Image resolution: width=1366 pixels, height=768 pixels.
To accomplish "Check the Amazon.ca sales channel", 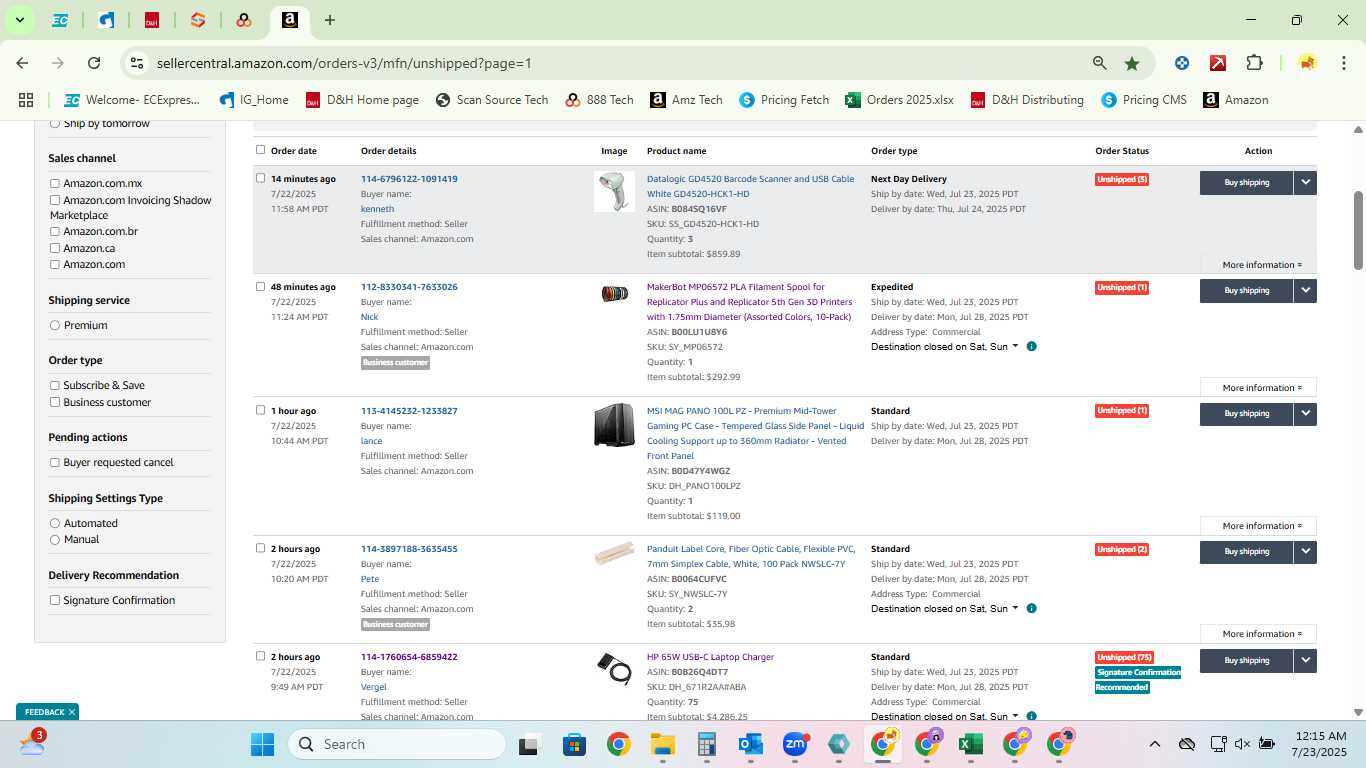I will click(55, 248).
